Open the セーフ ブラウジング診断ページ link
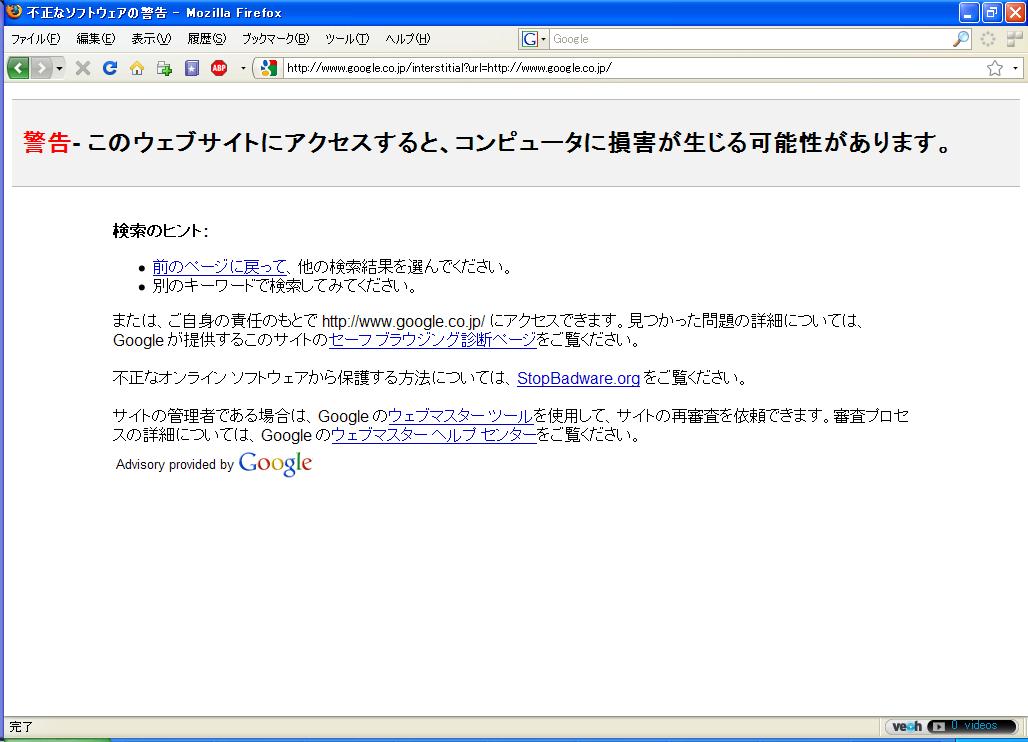The height and width of the screenshot is (742, 1028). click(x=433, y=340)
